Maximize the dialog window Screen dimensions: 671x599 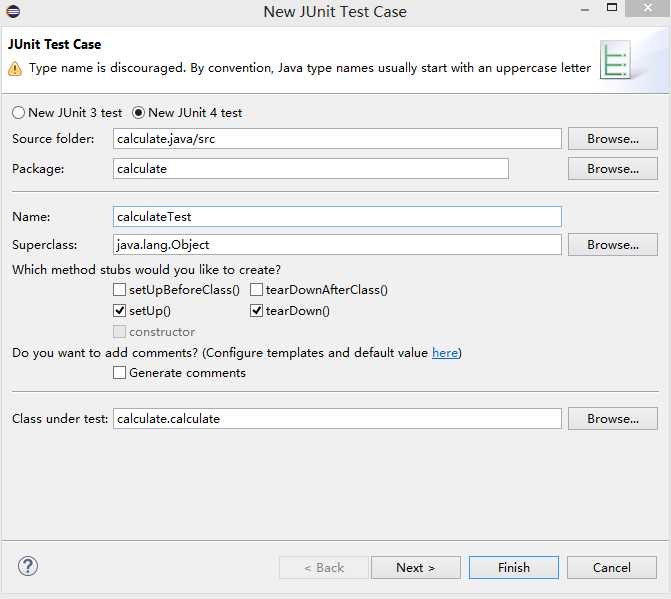tap(612, 8)
